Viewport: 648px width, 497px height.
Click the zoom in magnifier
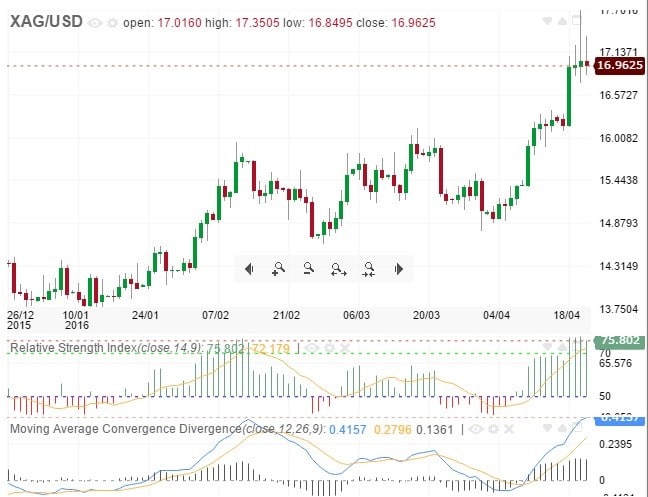pyautogui.click(x=279, y=268)
